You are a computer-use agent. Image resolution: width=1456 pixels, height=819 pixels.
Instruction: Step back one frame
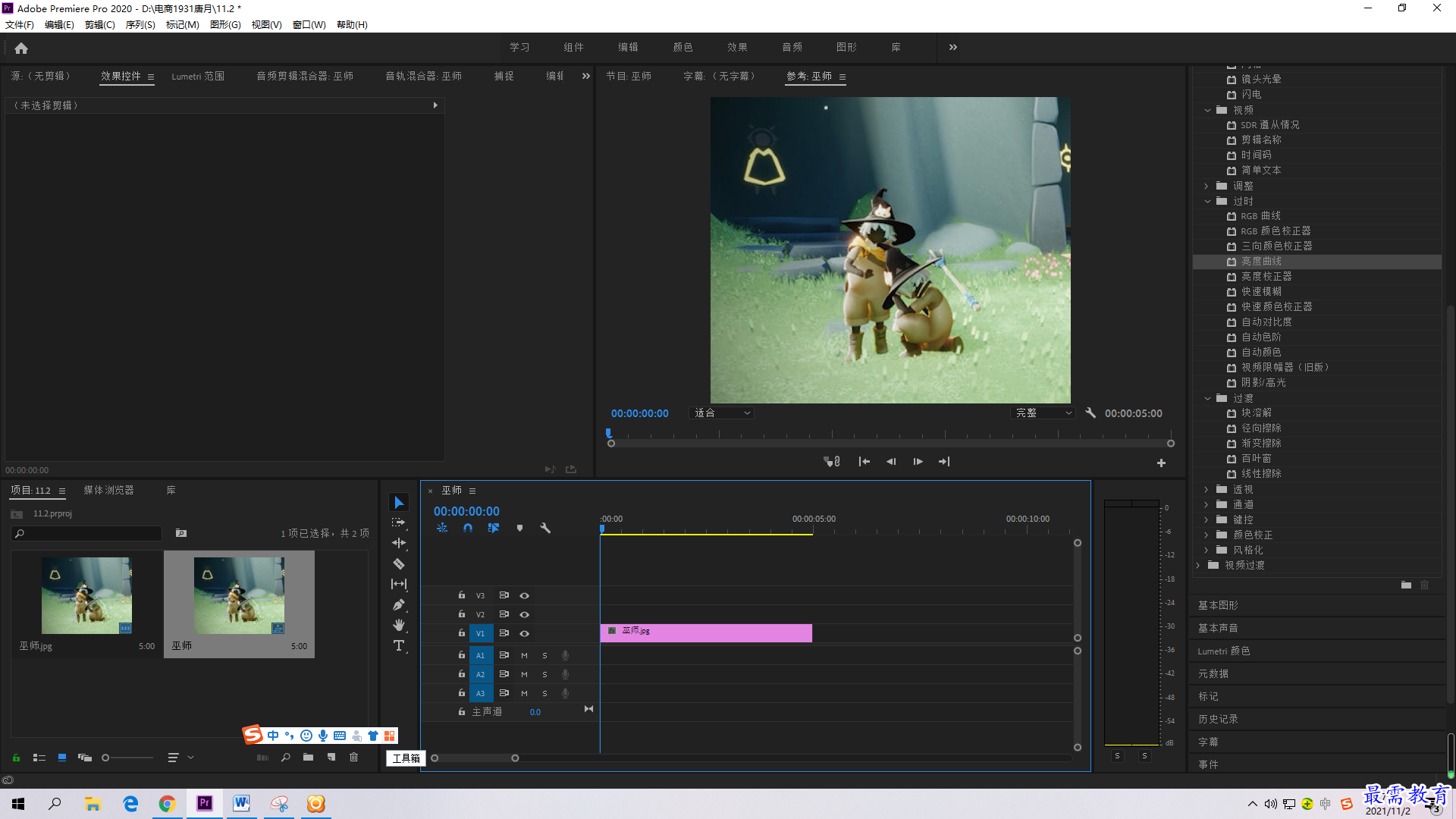(x=891, y=461)
